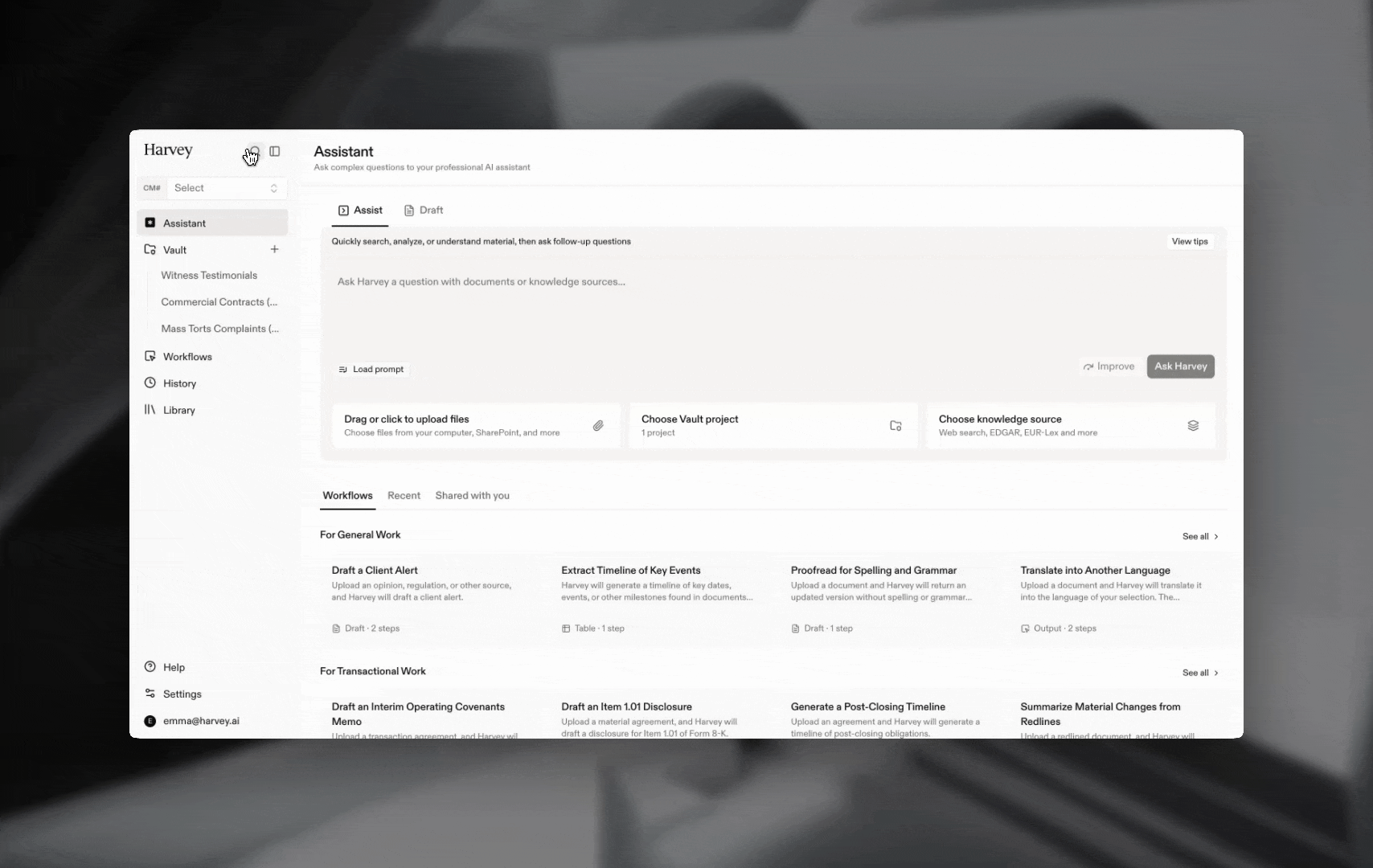Submit with the Ask Harvey button

(1181, 366)
